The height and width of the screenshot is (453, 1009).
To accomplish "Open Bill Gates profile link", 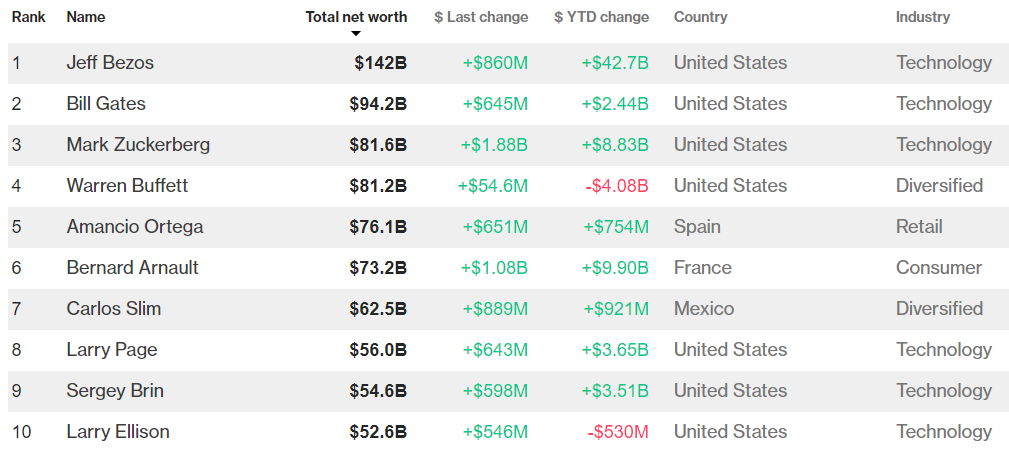I will (x=106, y=104).
